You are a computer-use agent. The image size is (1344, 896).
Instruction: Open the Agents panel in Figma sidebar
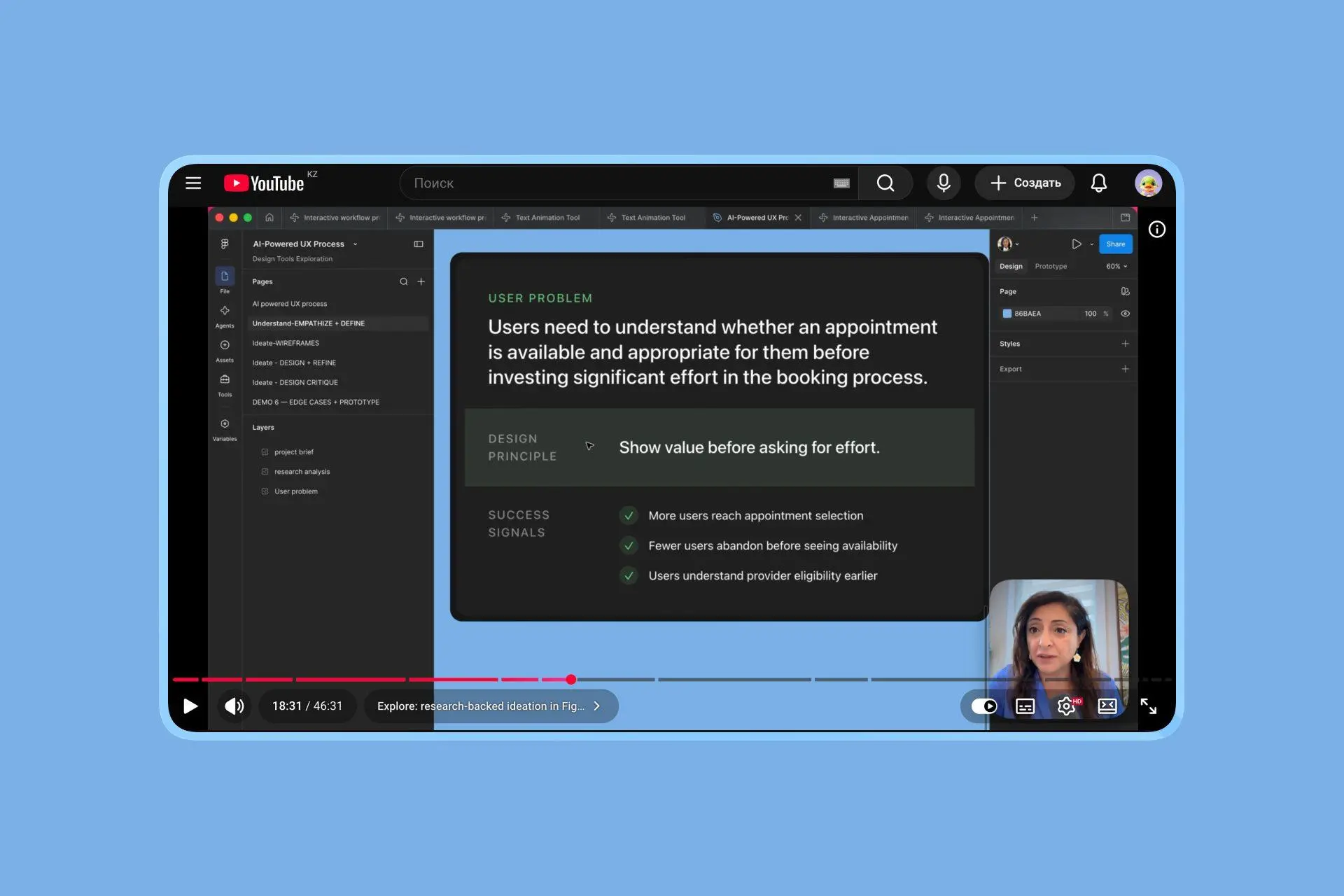click(x=225, y=316)
